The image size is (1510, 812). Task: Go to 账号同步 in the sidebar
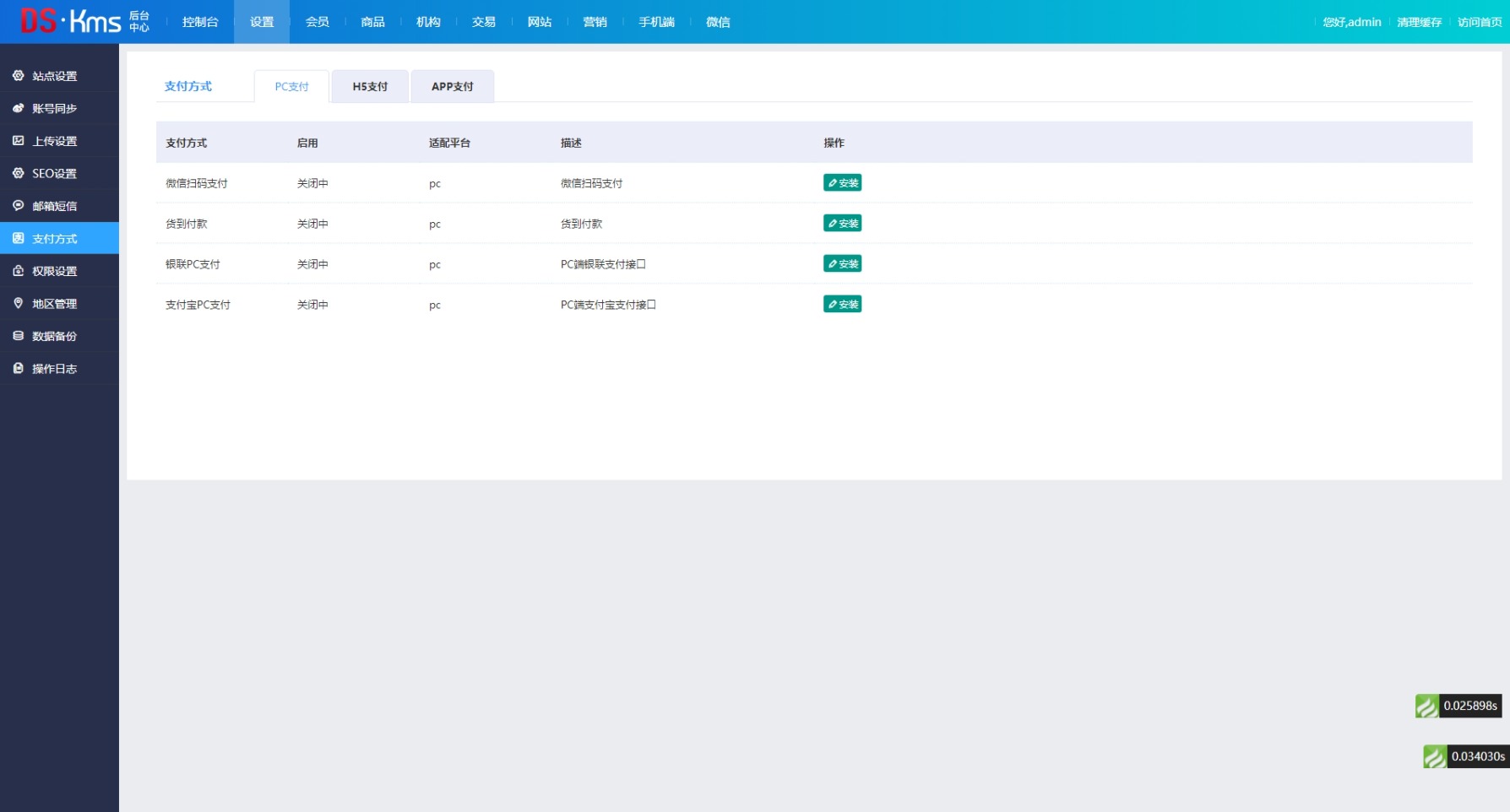click(x=59, y=108)
